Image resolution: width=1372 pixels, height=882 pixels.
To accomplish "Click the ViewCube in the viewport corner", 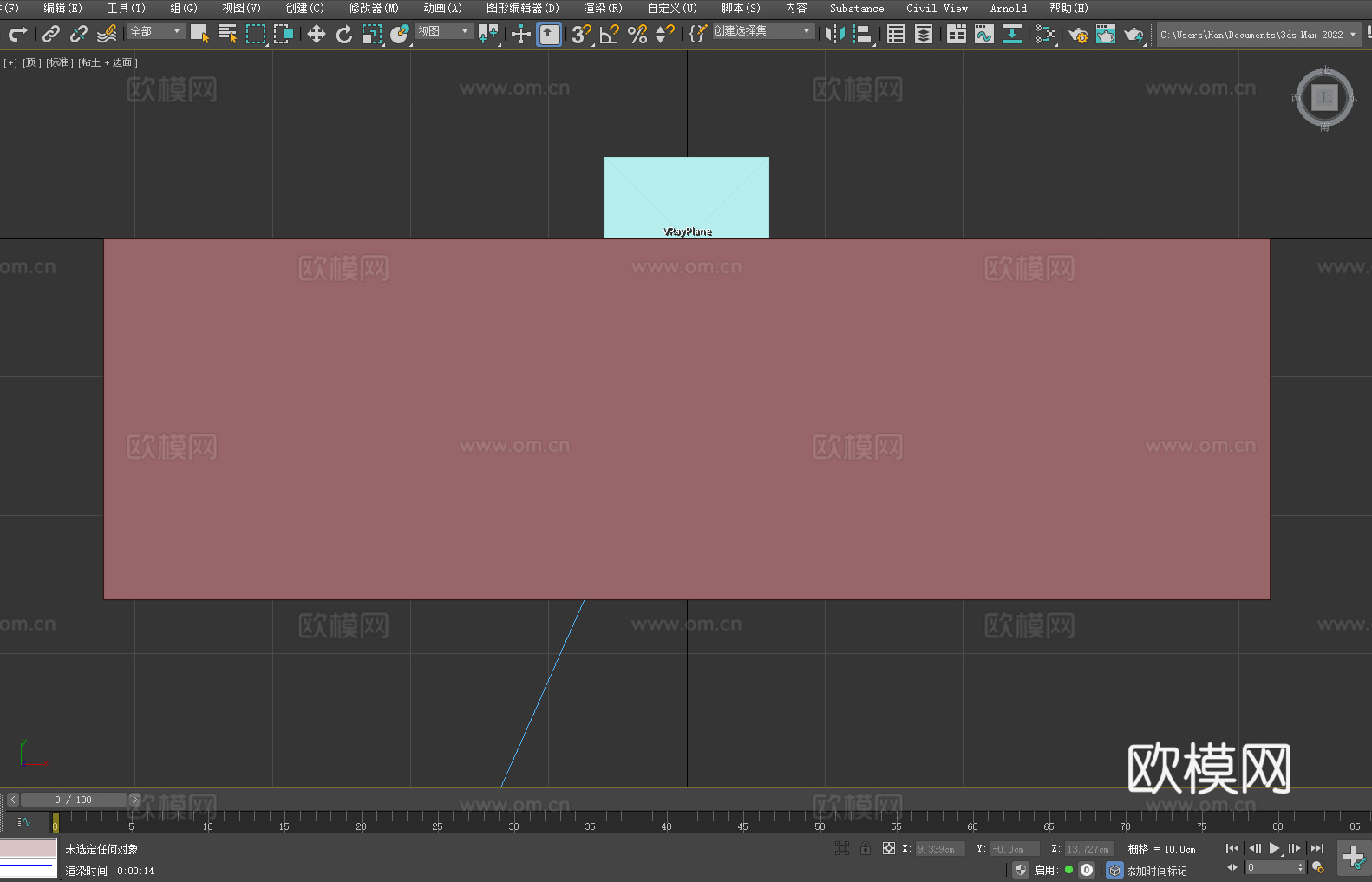I will (x=1324, y=98).
